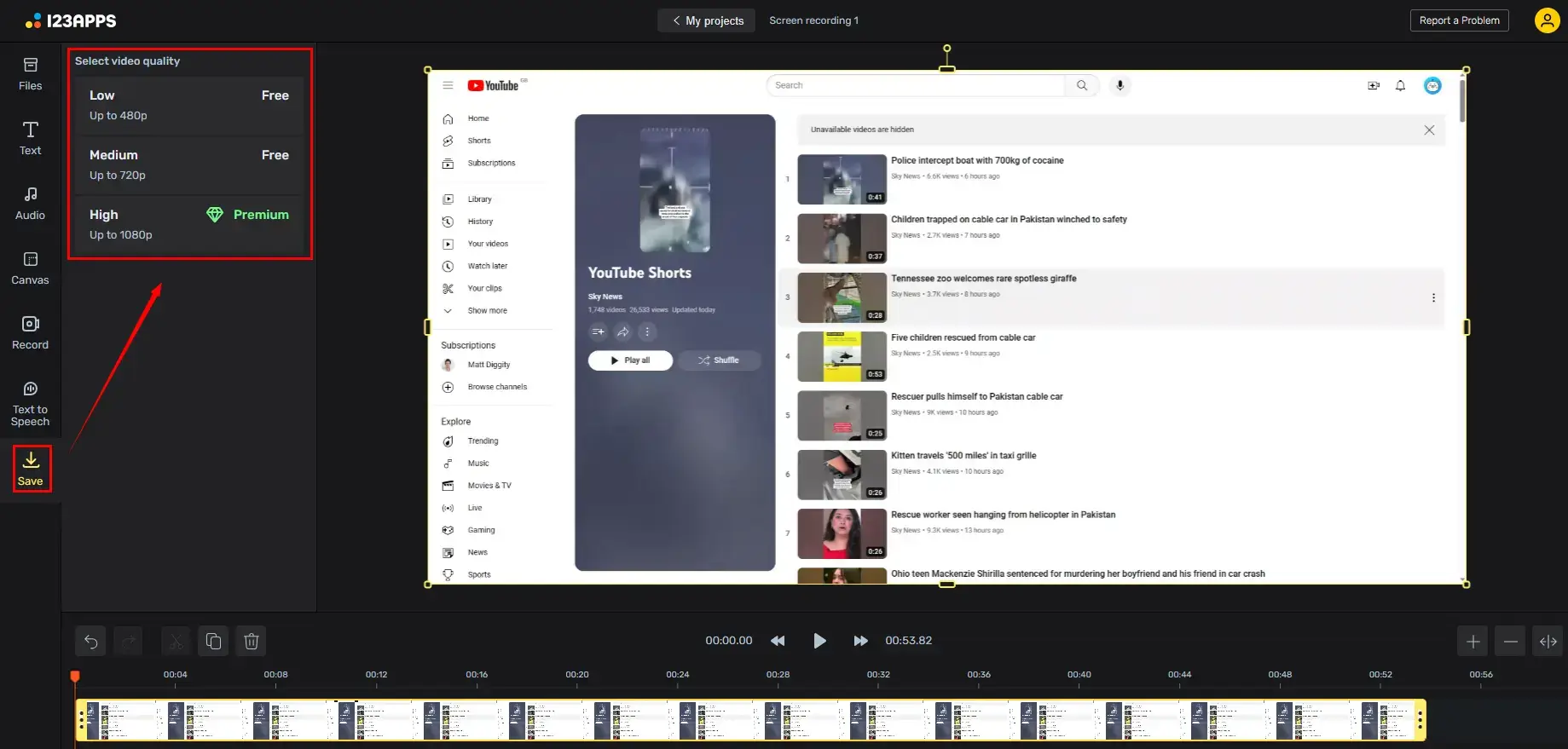Viewport: 1568px width, 749px height.
Task: Click the redo arrow button
Action: click(129, 641)
